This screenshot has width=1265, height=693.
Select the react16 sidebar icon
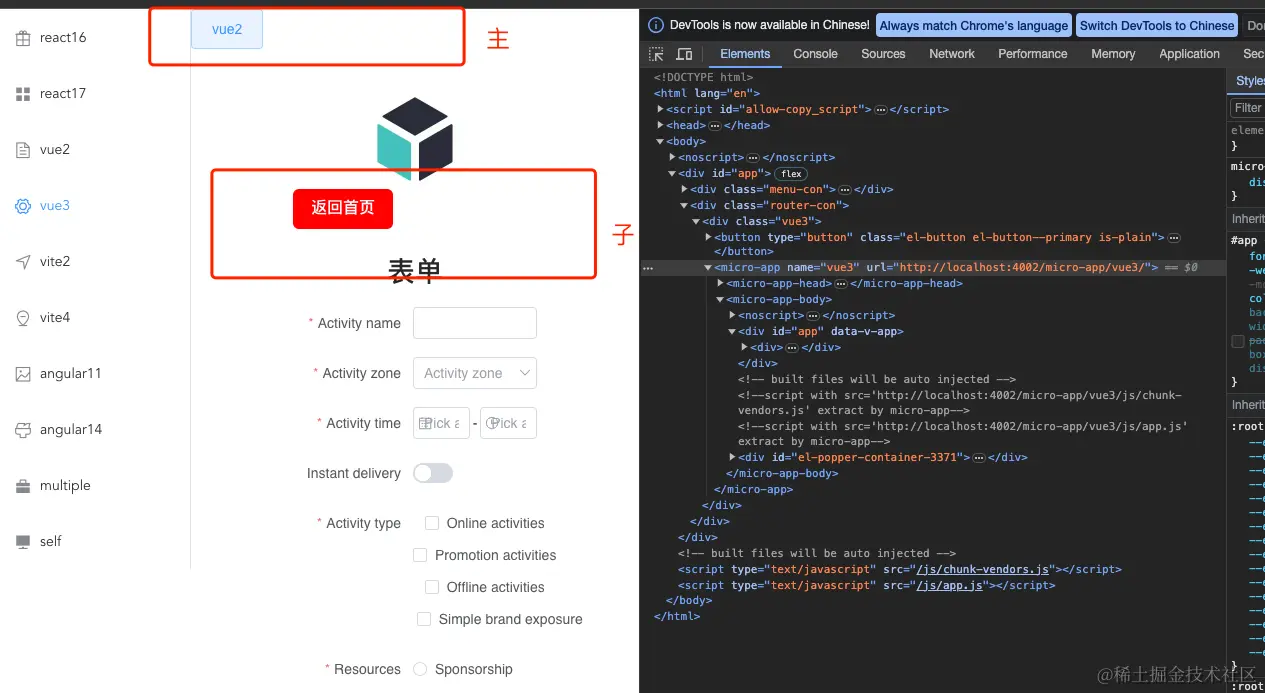tap(22, 37)
